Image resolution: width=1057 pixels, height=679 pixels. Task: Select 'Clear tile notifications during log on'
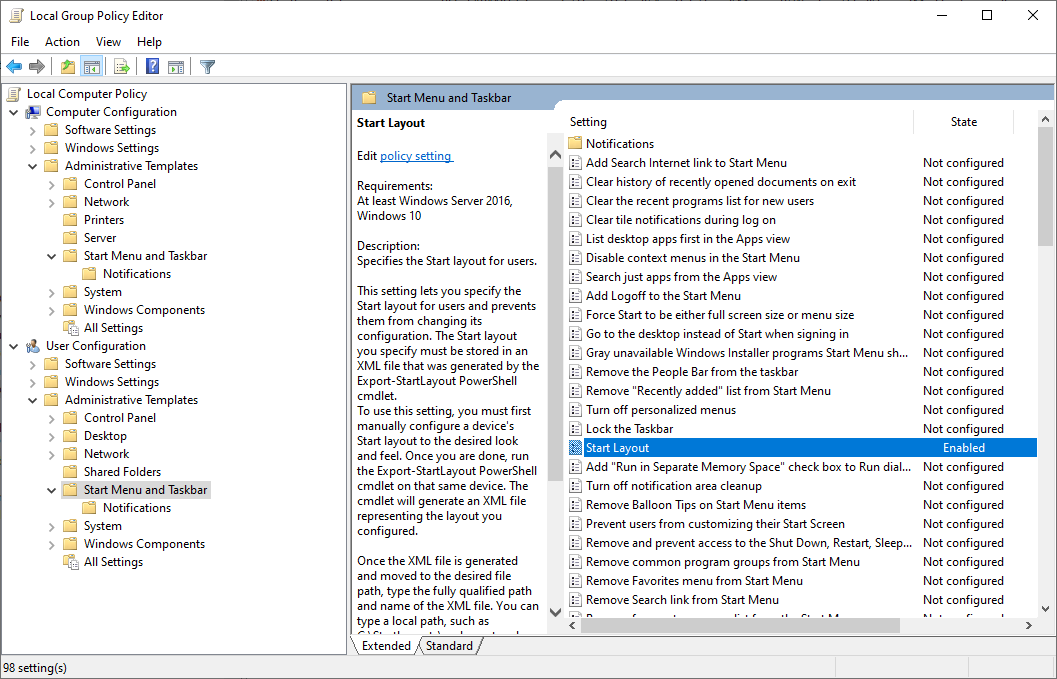pos(681,220)
